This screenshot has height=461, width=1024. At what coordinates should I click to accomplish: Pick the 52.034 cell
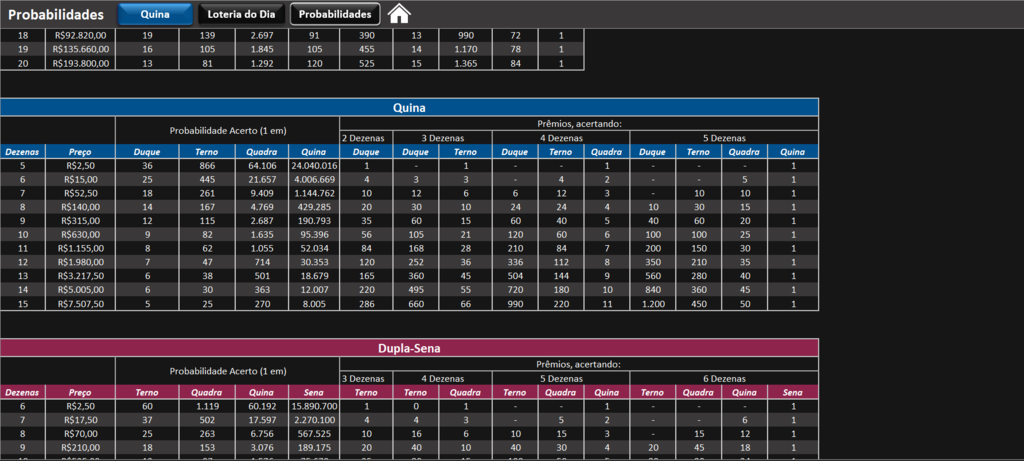[x=314, y=249]
